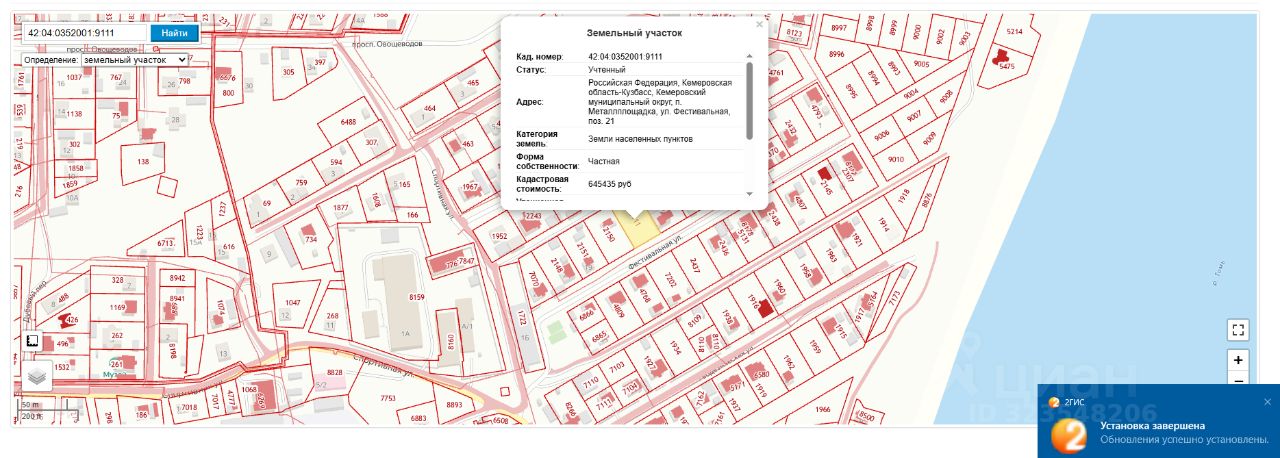The width and height of the screenshot is (1280, 458).
Task: Click the green park square on map
Action: coord(555,332)
